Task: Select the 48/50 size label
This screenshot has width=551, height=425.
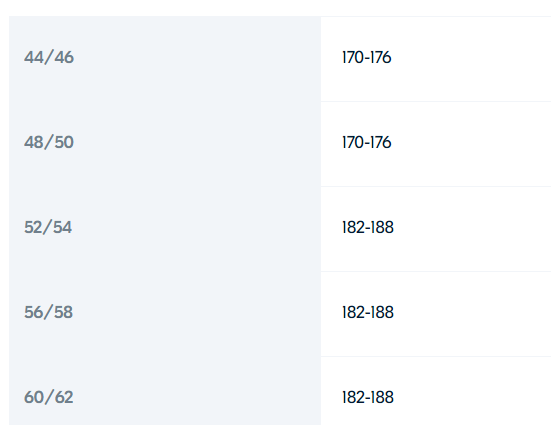Action: [49, 142]
